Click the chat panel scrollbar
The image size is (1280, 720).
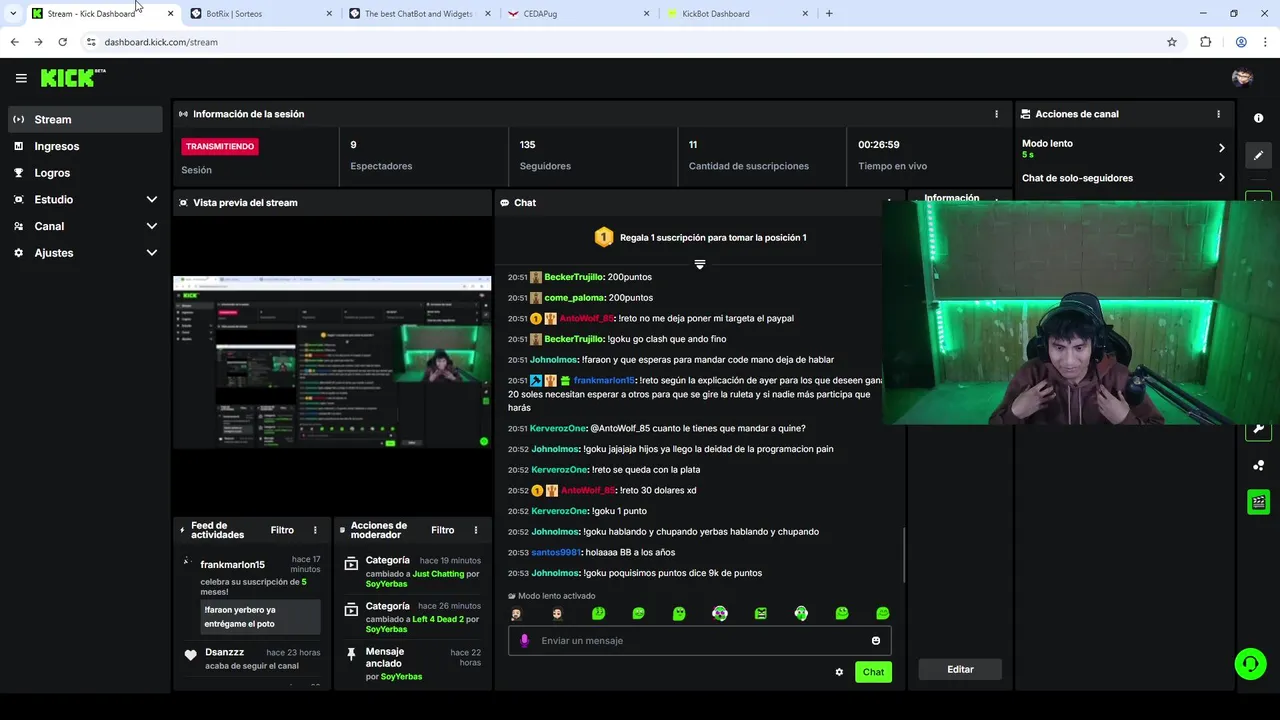coord(904,555)
